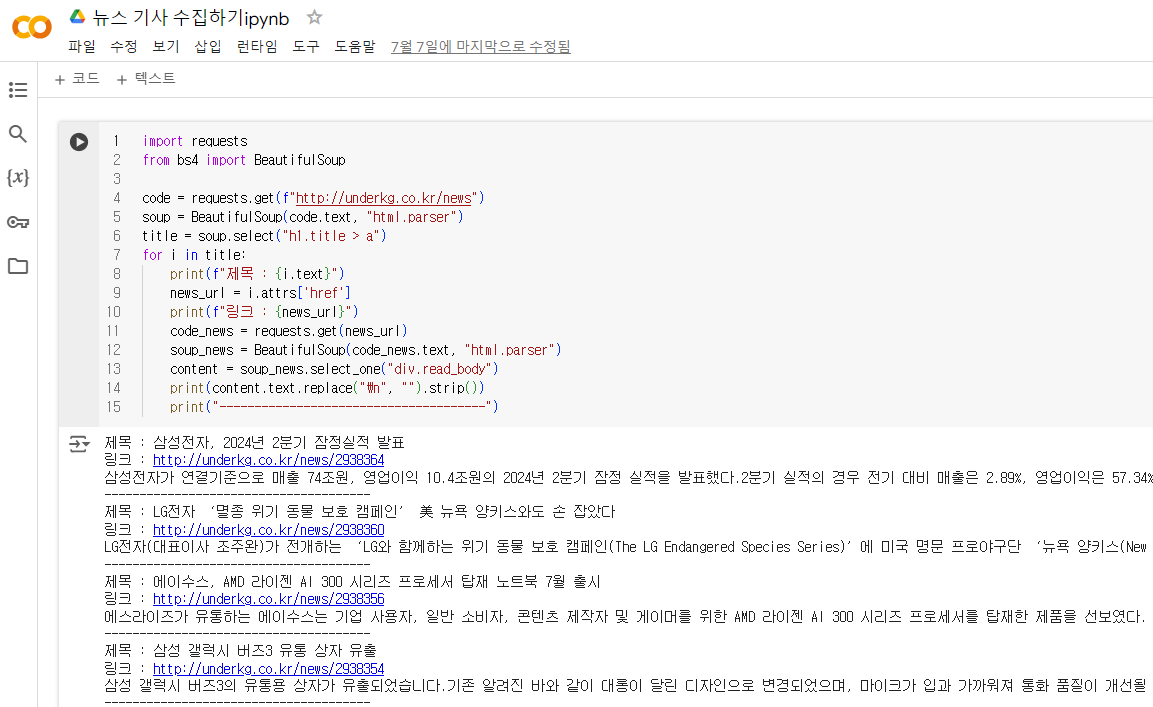
Task: Open the 보기 menu
Action: (x=165, y=46)
